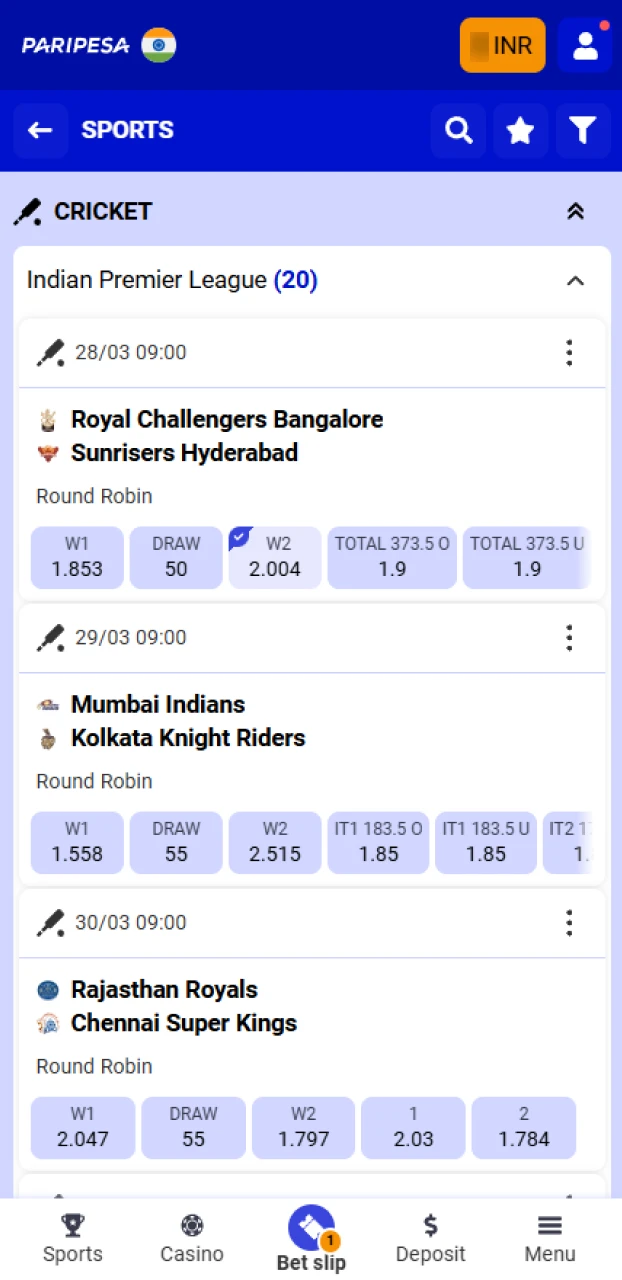Open the user account profile icon
This screenshot has width=622, height=1280.
pos(586,45)
